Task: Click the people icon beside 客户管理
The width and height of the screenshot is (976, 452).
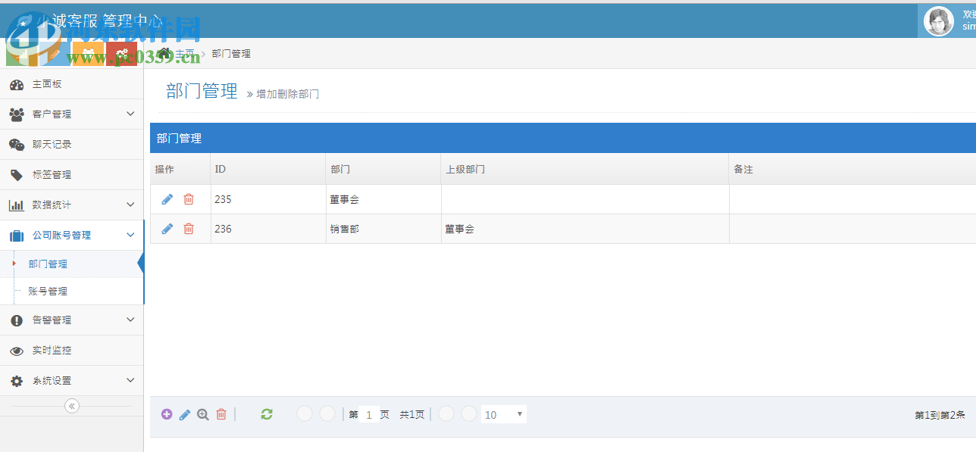Action: pyautogui.click(x=17, y=115)
